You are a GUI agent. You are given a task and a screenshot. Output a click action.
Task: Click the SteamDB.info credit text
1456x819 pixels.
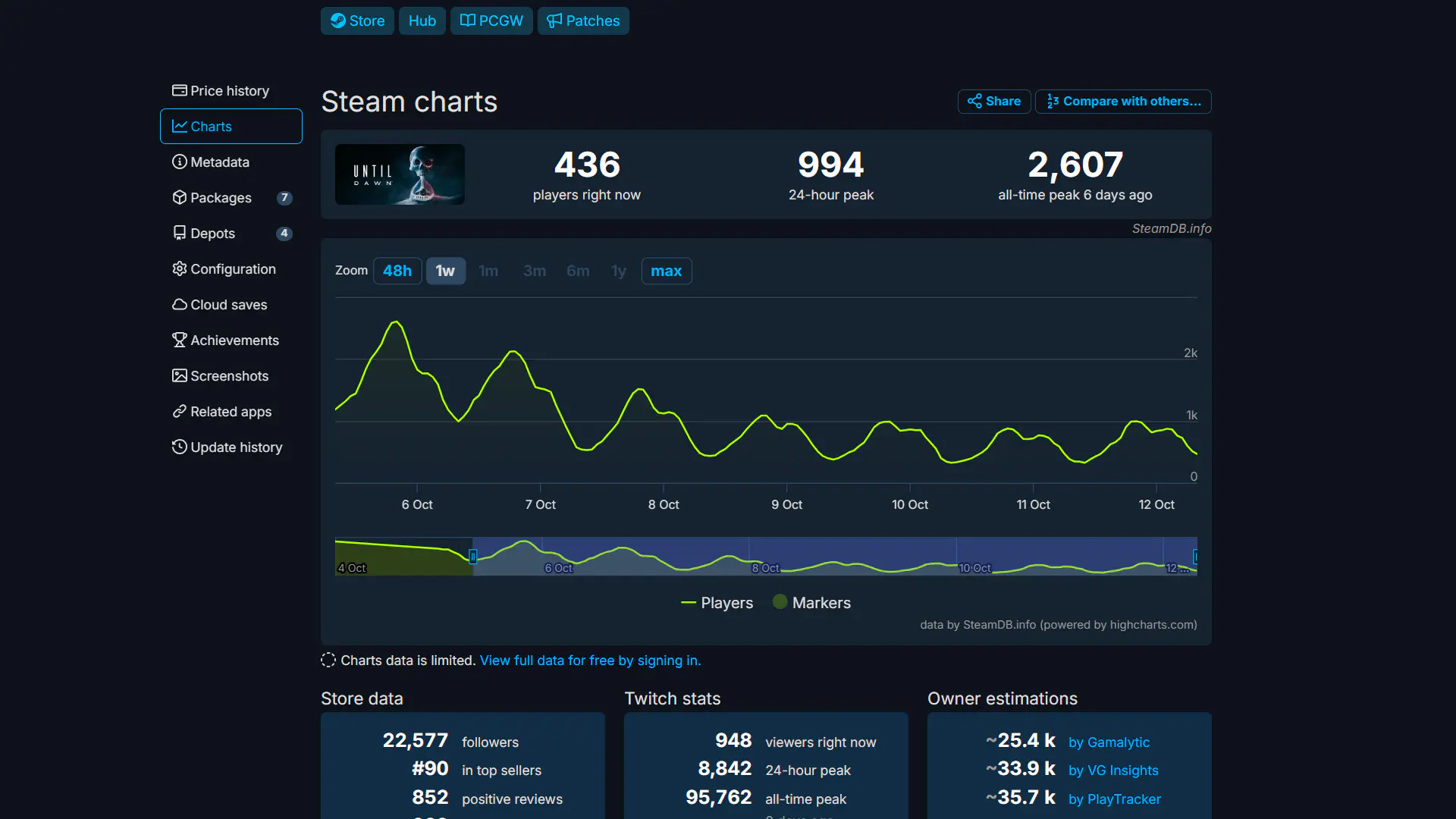[x=1172, y=228]
